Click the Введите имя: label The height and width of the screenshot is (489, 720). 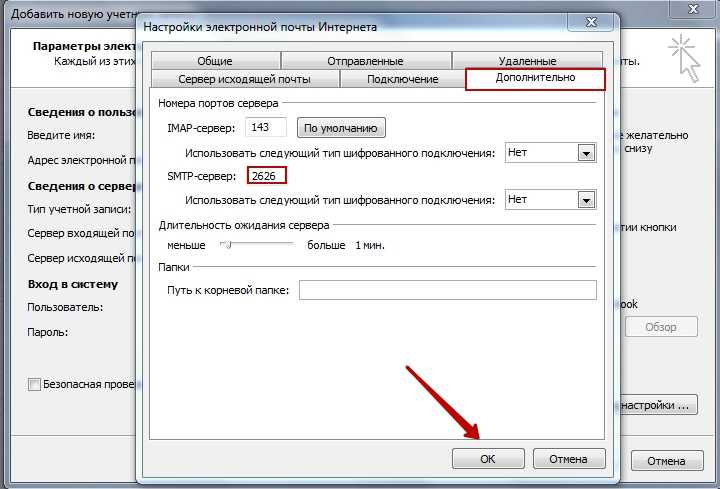pos(61,135)
